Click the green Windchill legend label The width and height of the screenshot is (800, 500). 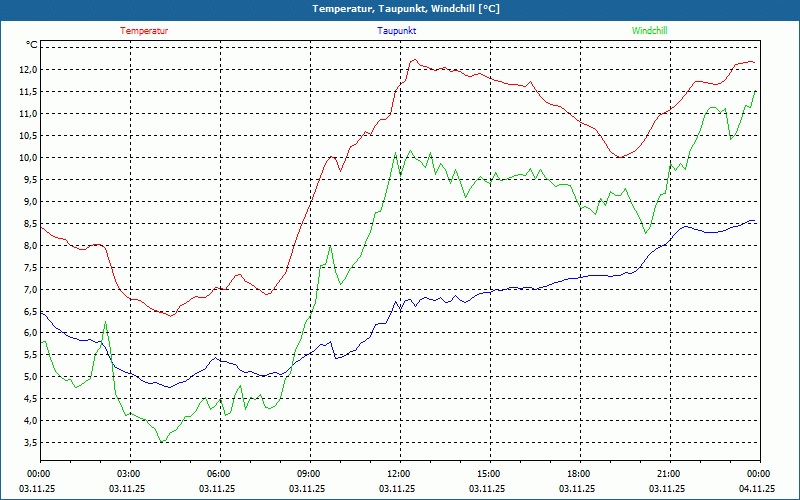point(650,31)
